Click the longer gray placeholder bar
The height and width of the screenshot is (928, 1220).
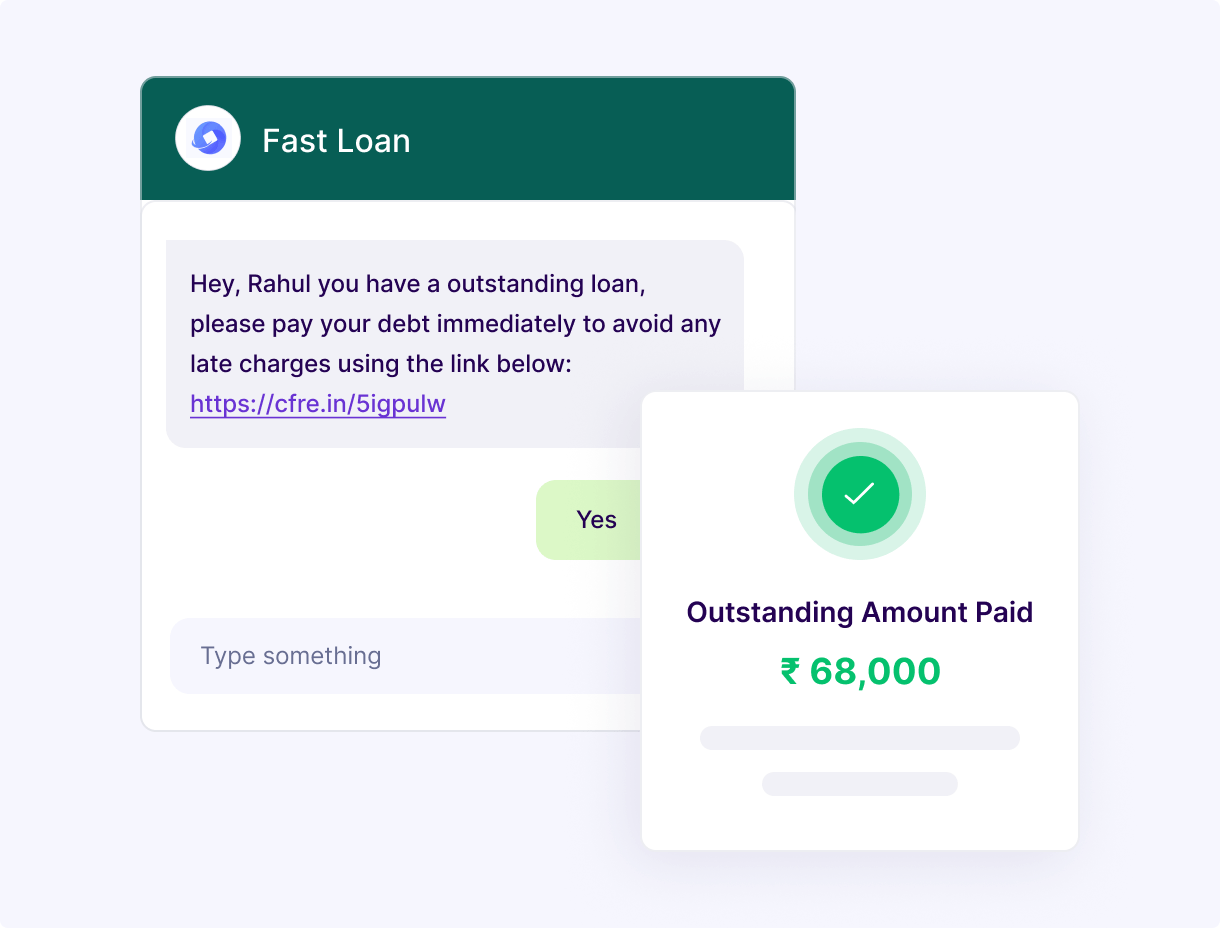tap(860, 738)
